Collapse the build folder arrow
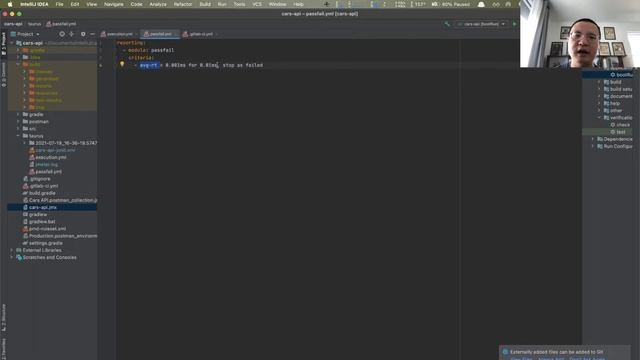 tap(18, 64)
